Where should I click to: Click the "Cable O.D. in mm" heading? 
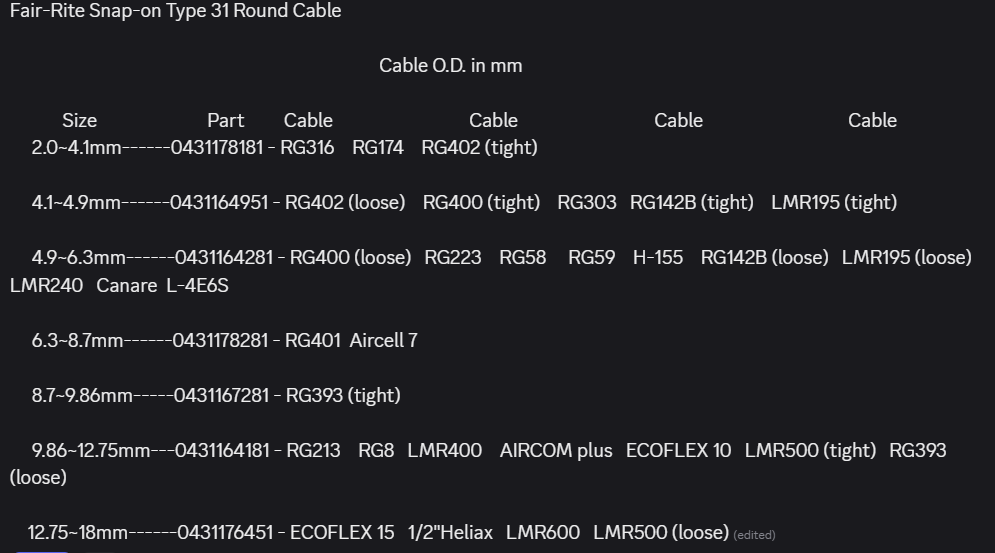click(450, 66)
